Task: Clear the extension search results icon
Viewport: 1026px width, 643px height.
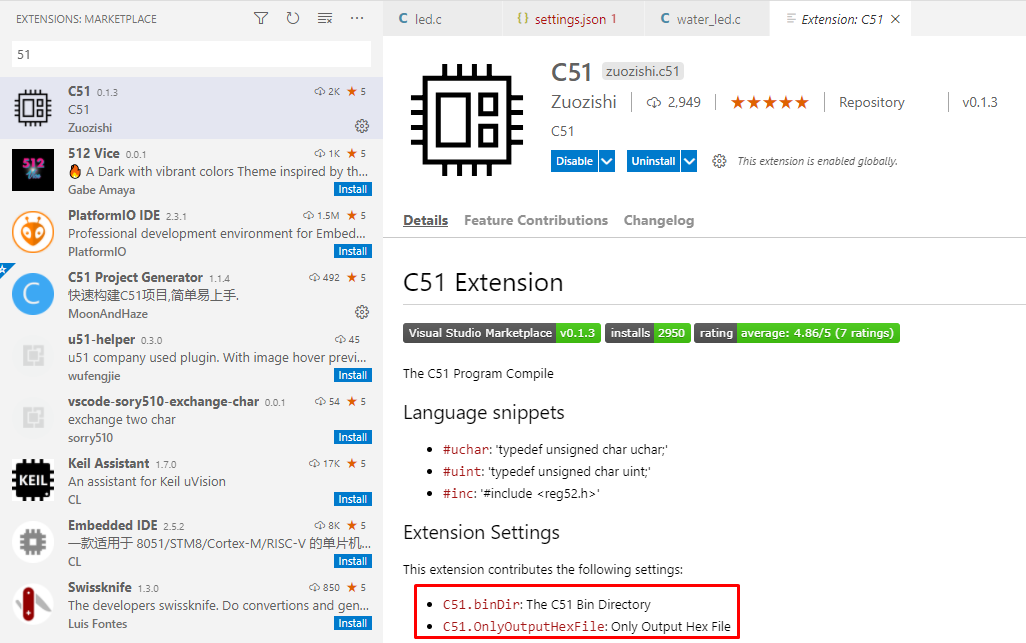Action: (x=324, y=18)
